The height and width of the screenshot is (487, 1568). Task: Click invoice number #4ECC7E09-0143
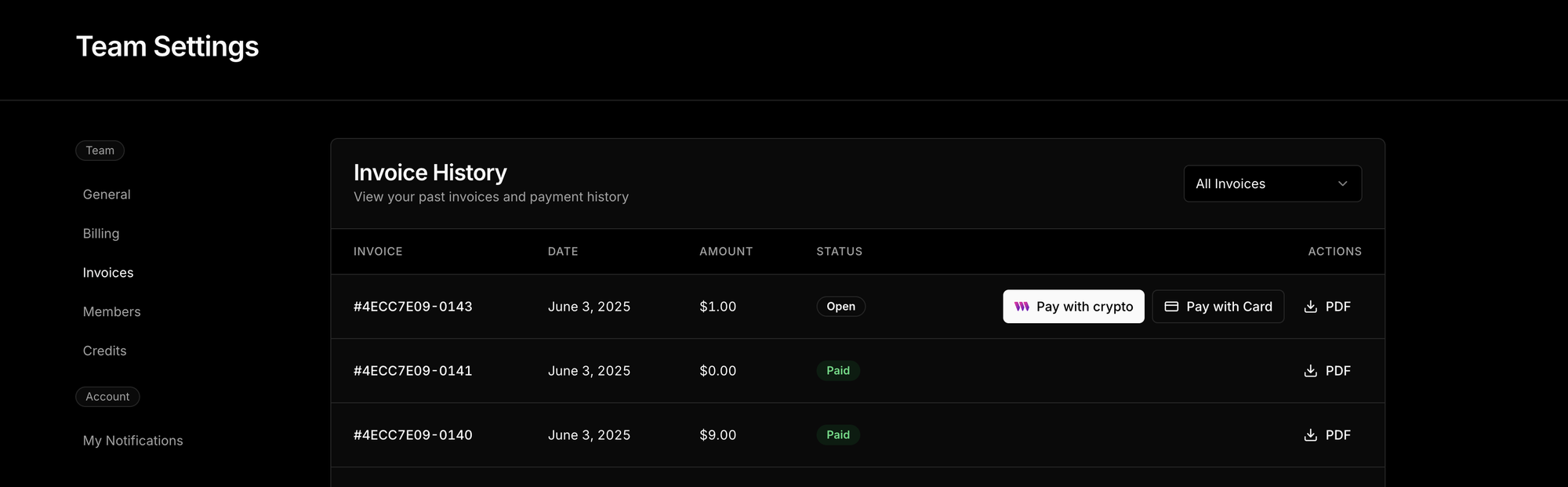413,307
